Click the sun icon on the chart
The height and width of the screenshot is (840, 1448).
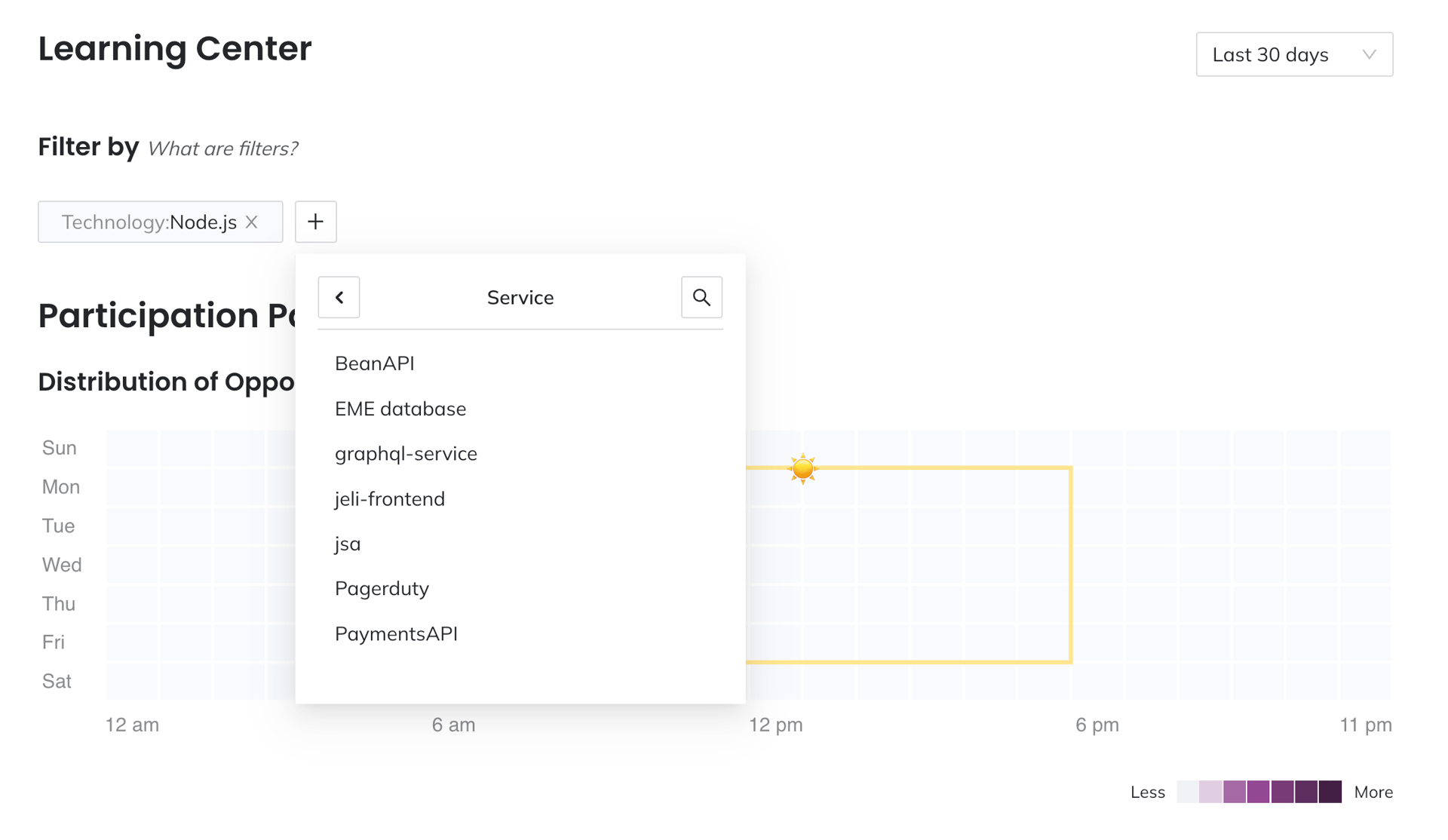(801, 468)
